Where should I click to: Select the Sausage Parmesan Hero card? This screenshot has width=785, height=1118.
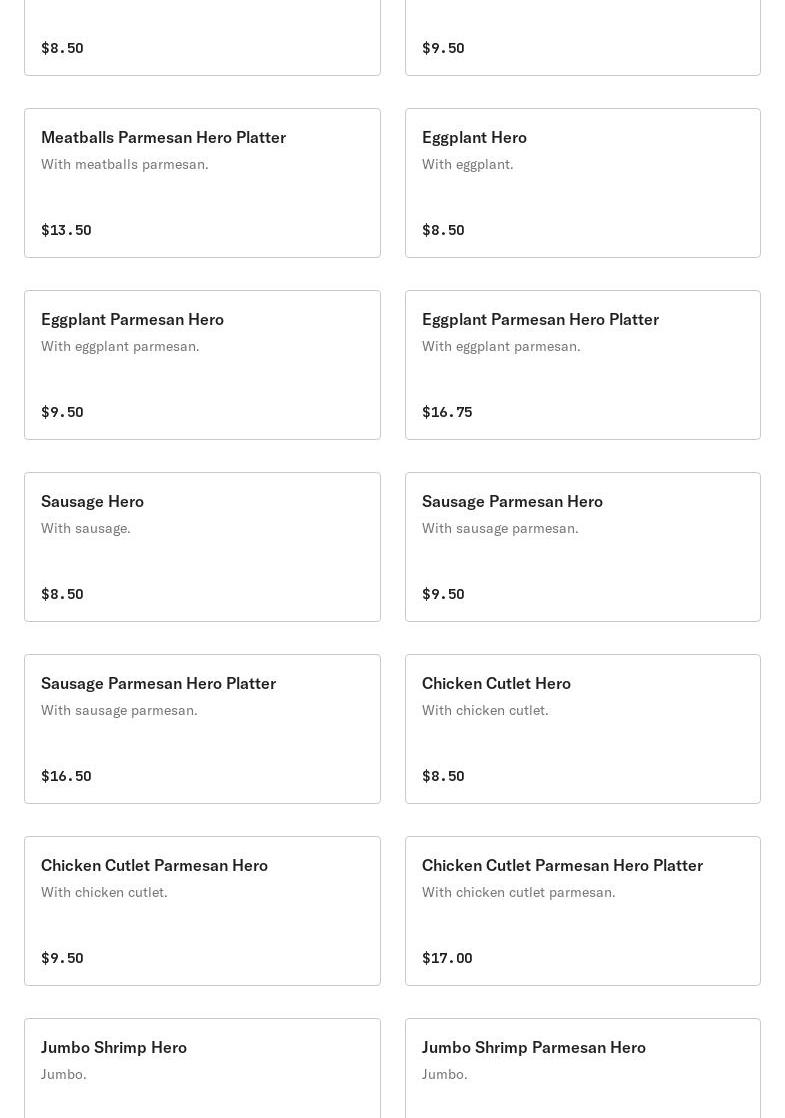click(x=582, y=547)
